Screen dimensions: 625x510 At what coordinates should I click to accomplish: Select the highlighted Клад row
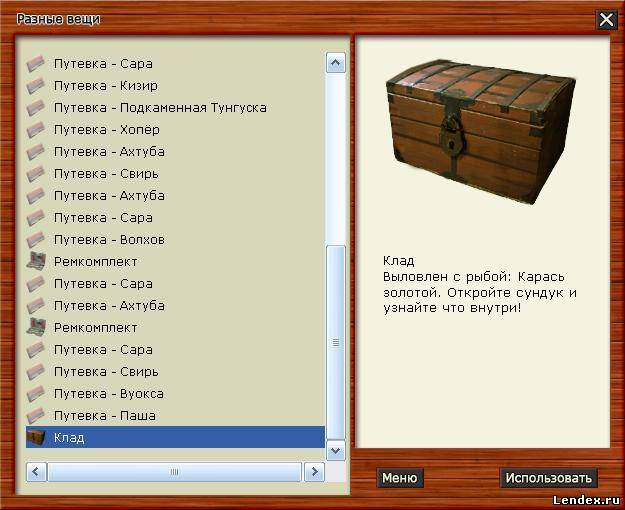click(175, 437)
